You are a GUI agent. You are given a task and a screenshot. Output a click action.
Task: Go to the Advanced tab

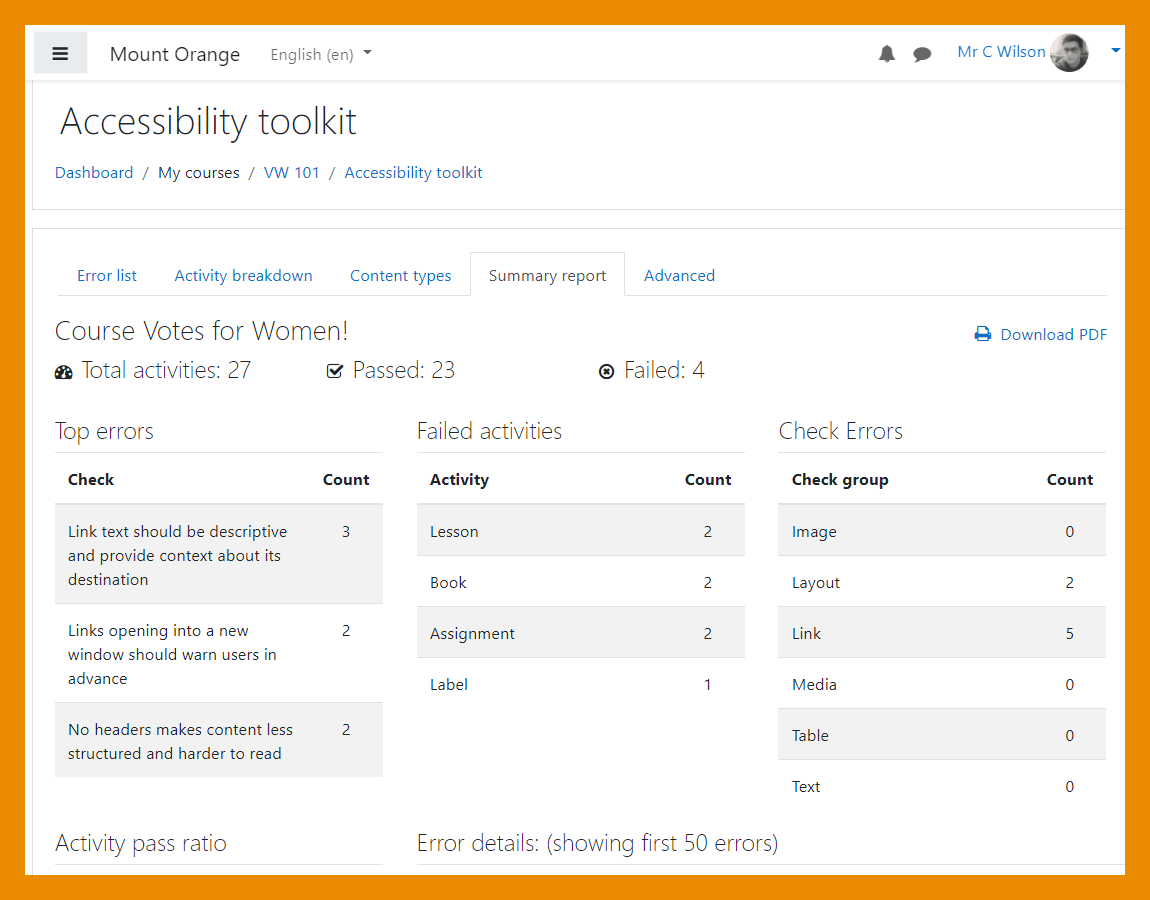click(679, 276)
